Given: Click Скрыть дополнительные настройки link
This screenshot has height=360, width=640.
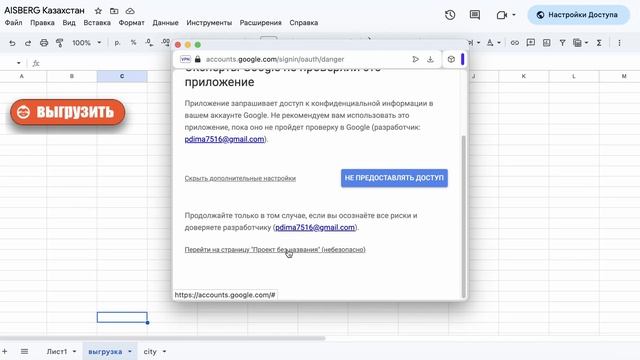Looking at the screenshot, I should point(240,178).
